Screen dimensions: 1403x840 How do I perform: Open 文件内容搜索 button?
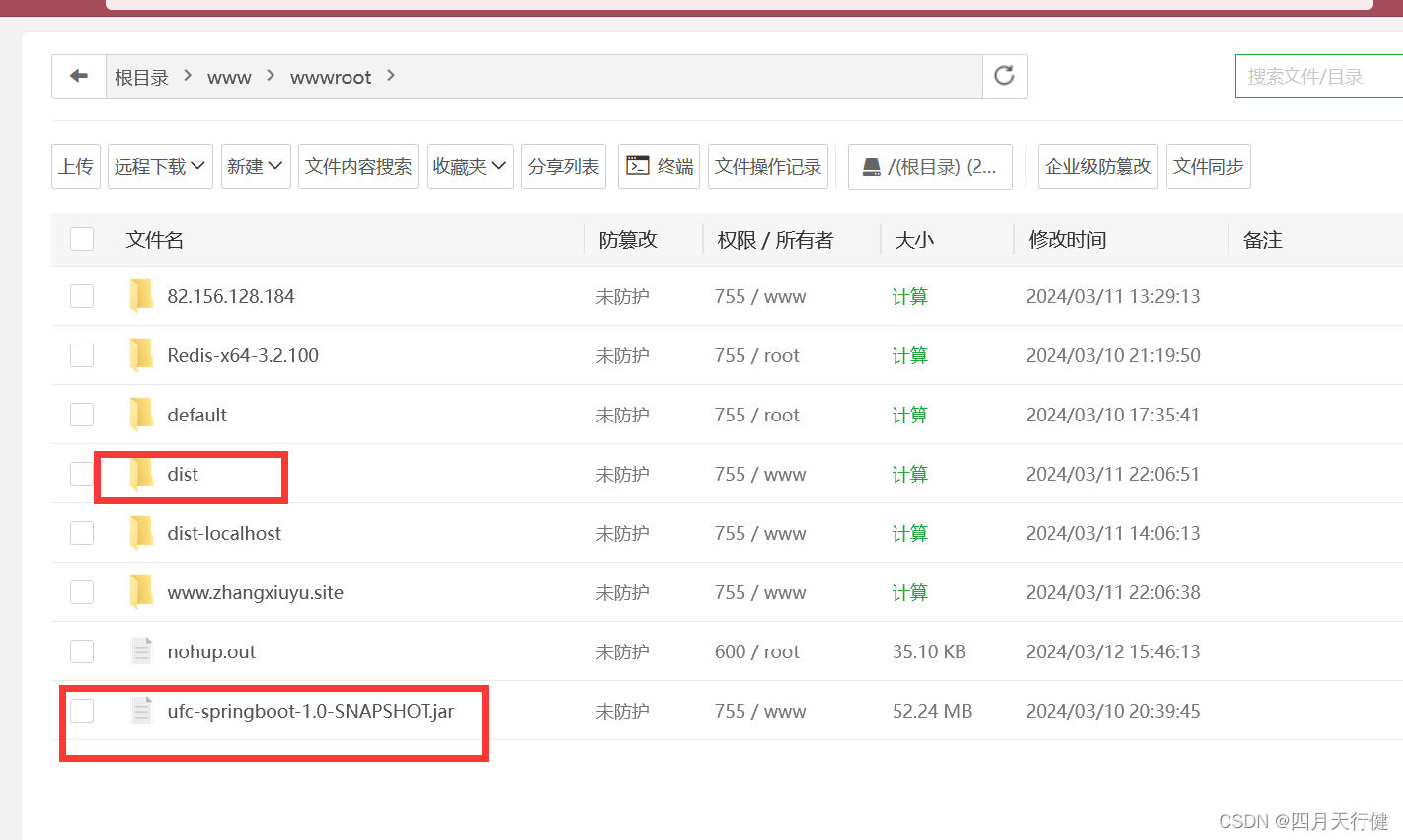(358, 166)
